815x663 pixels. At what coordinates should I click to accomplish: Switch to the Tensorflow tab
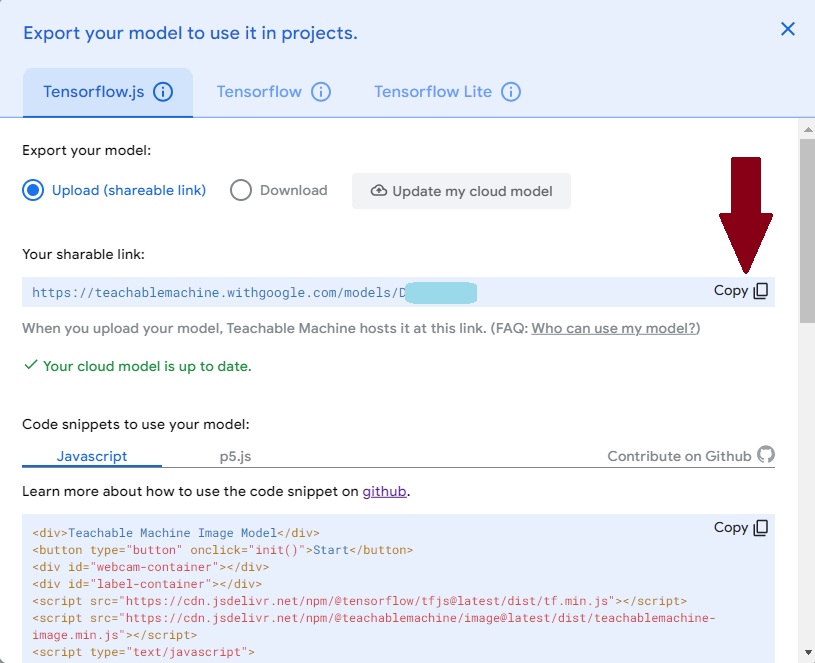[x=259, y=92]
